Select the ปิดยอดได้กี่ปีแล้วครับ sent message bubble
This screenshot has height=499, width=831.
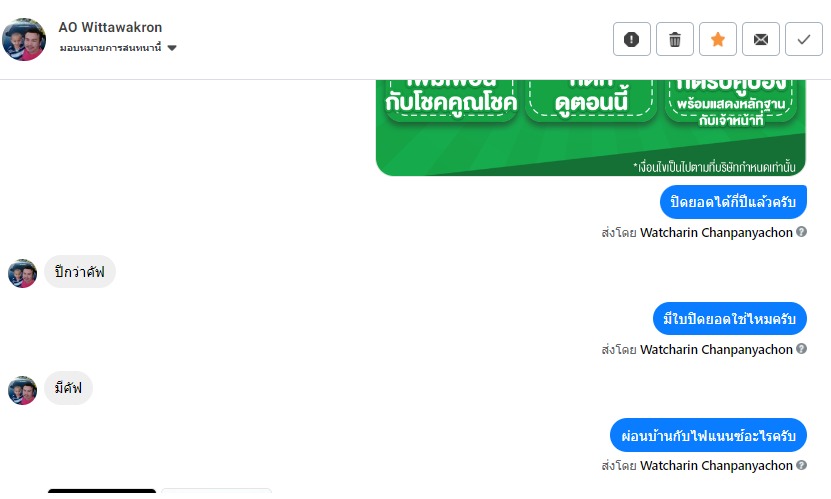(733, 202)
